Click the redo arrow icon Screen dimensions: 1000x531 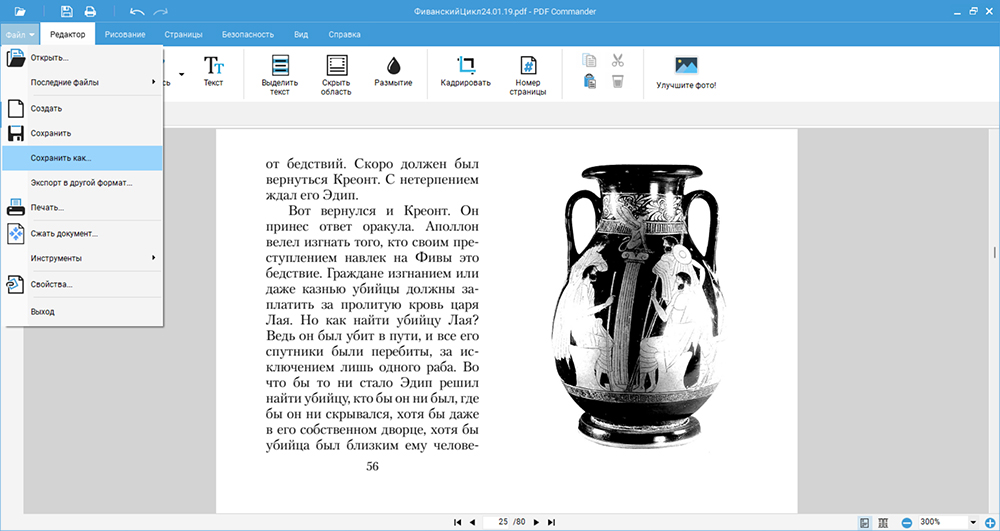tap(160, 11)
